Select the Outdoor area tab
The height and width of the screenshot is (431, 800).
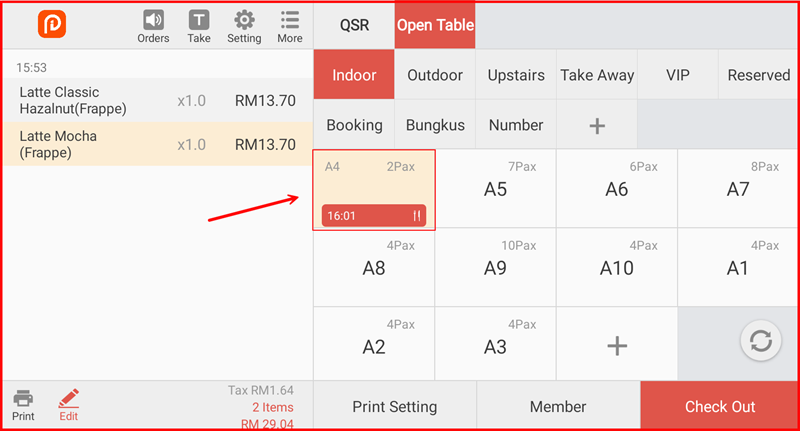(x=435, y=75)
